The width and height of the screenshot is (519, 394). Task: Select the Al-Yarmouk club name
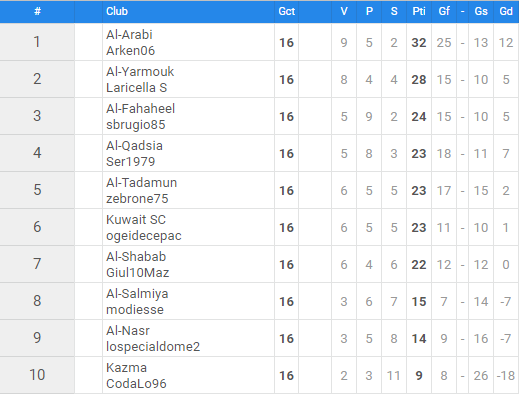pos(140,72)
